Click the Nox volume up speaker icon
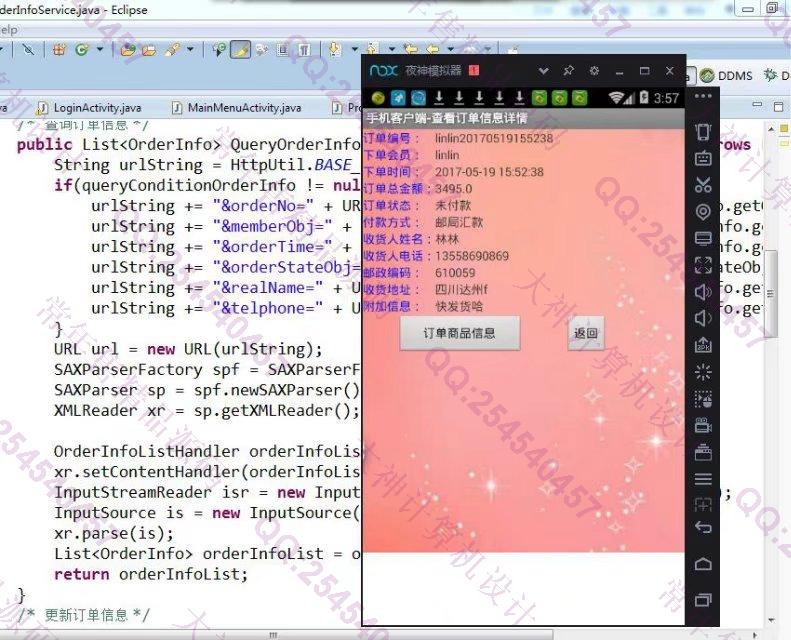 click(x=703, y=292)
